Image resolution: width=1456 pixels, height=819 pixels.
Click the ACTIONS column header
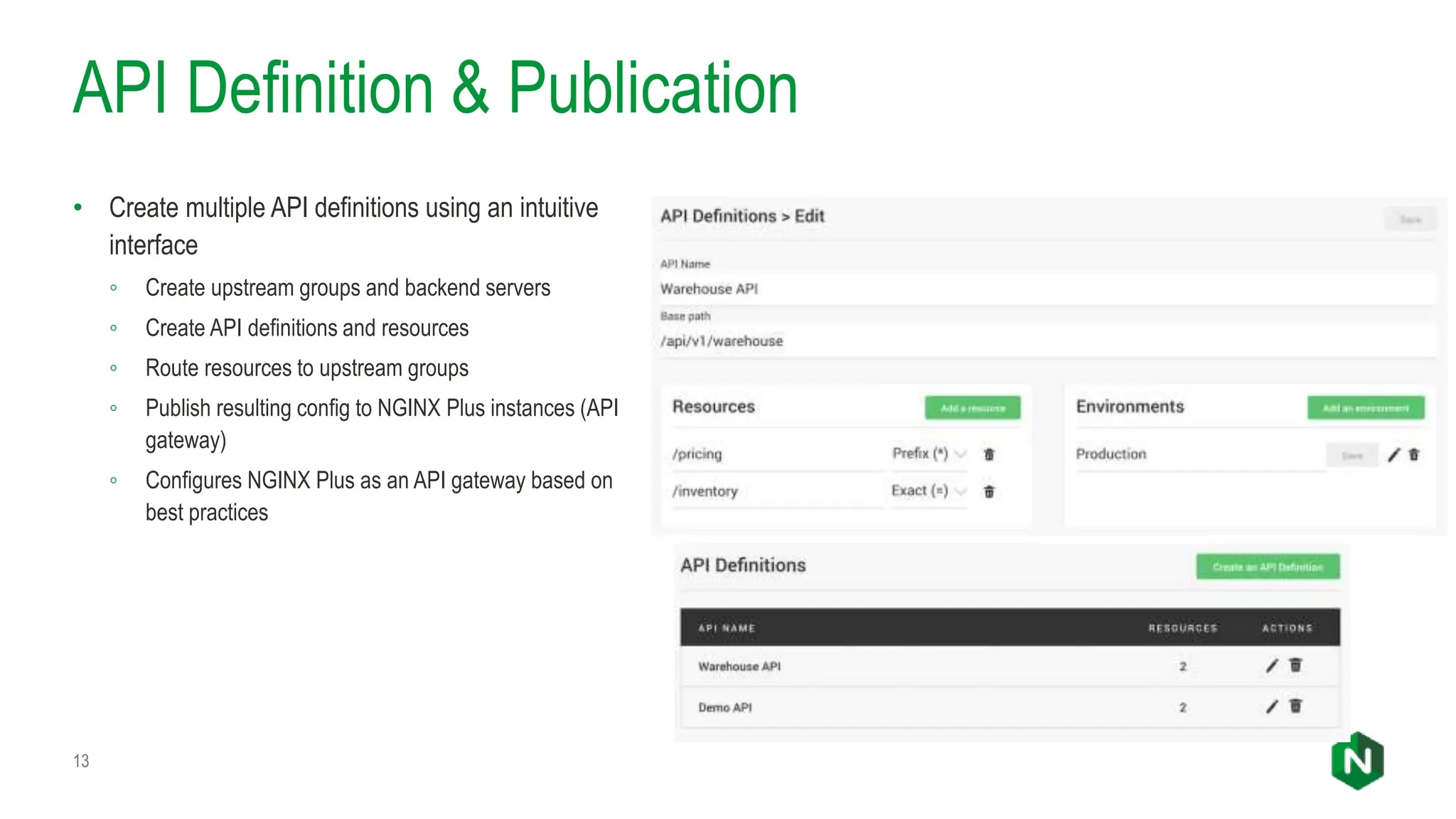pos(1287,628)
